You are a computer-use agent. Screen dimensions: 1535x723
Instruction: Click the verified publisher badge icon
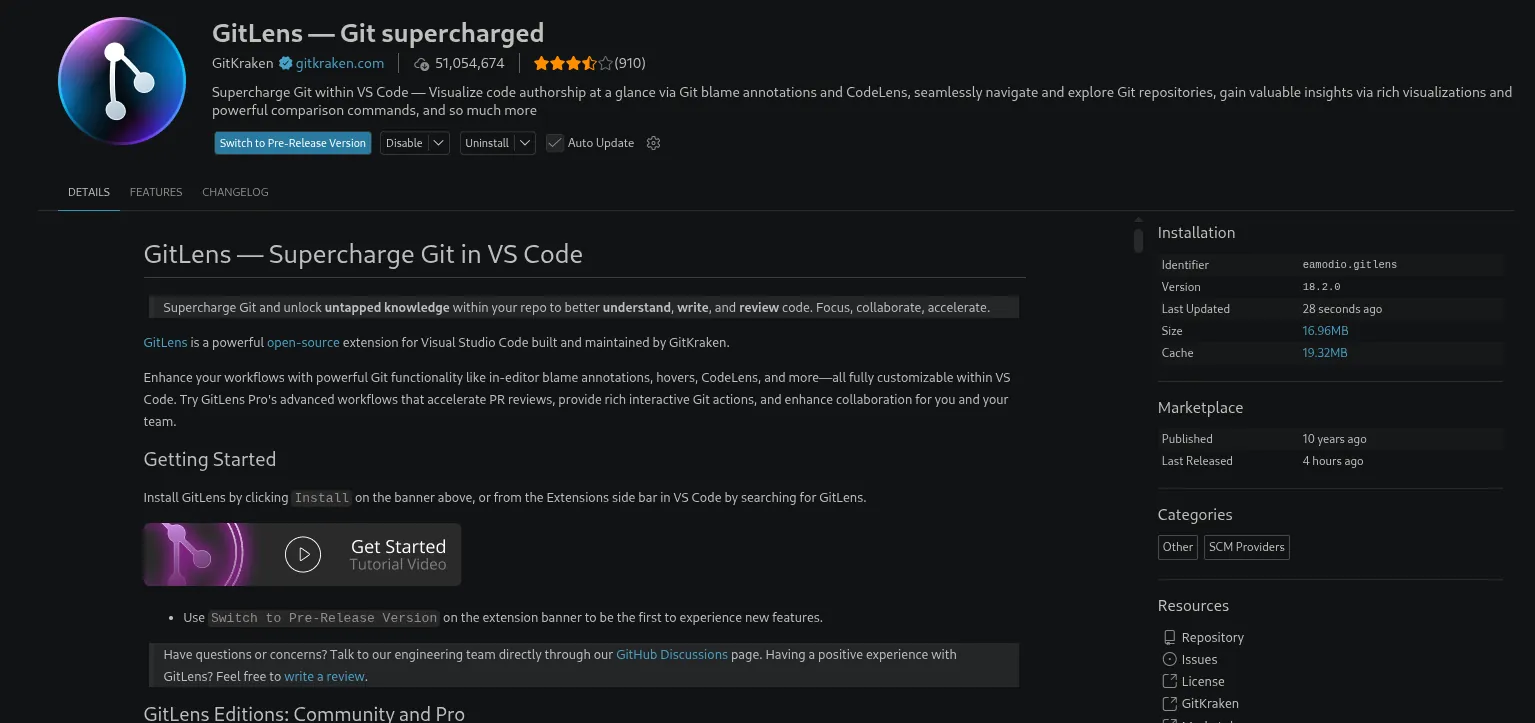[x=285, y=63]
